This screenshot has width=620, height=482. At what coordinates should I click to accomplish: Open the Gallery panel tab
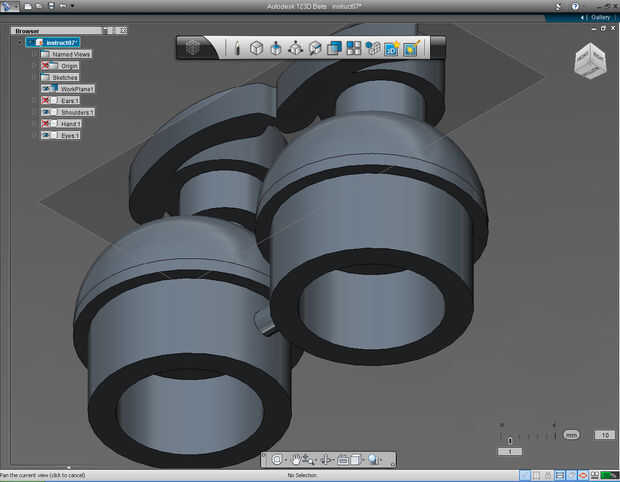coord(601,17)
